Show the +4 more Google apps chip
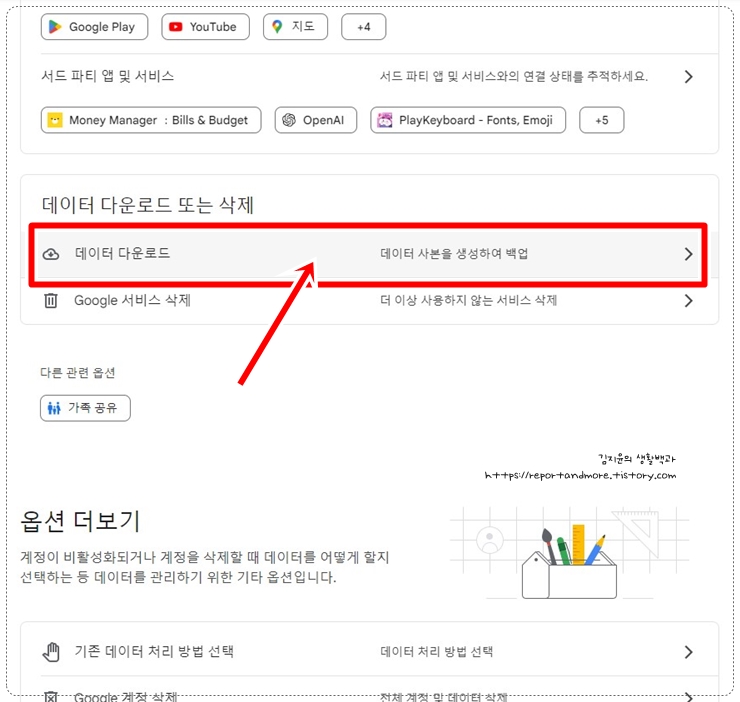740x702 pixels. click(364, 27)
